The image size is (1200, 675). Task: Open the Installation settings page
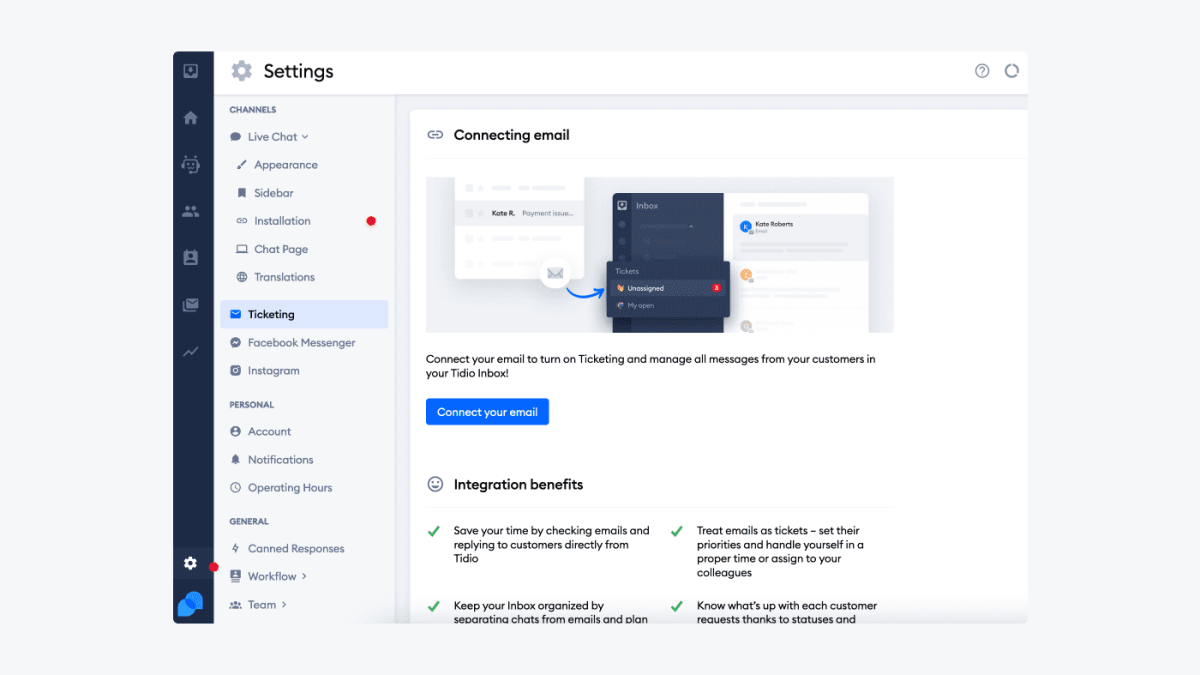282,221
